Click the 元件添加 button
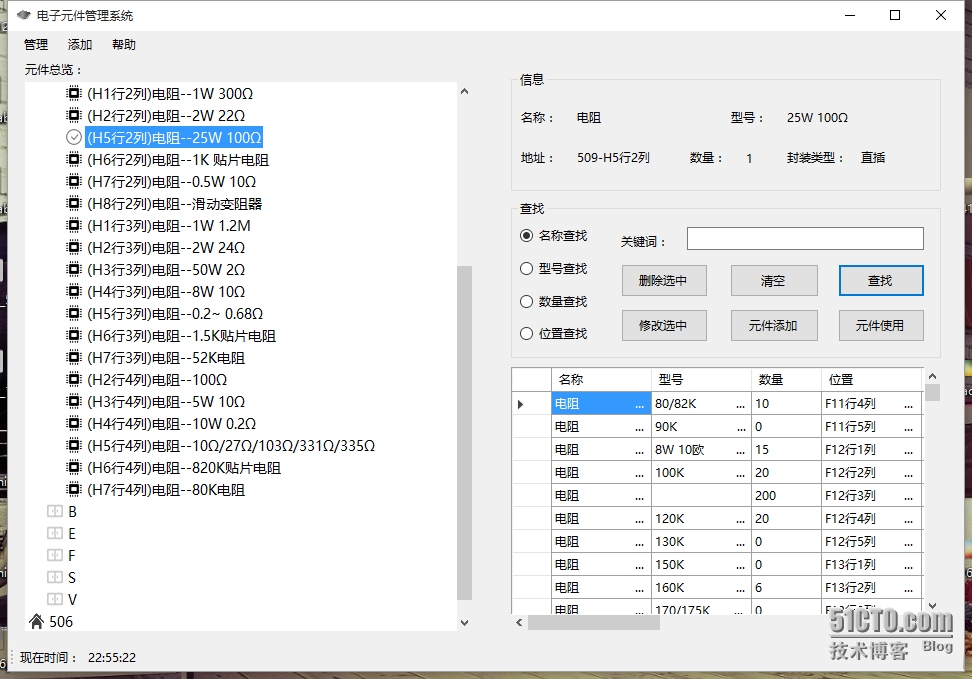The image size is (972, 679). 774,326
